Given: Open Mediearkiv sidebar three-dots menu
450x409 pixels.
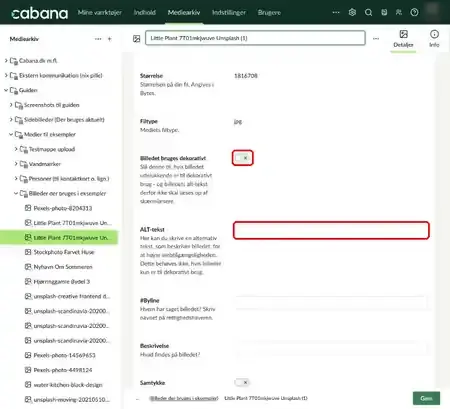Looking at the screenshot, I should pos(98,39).
